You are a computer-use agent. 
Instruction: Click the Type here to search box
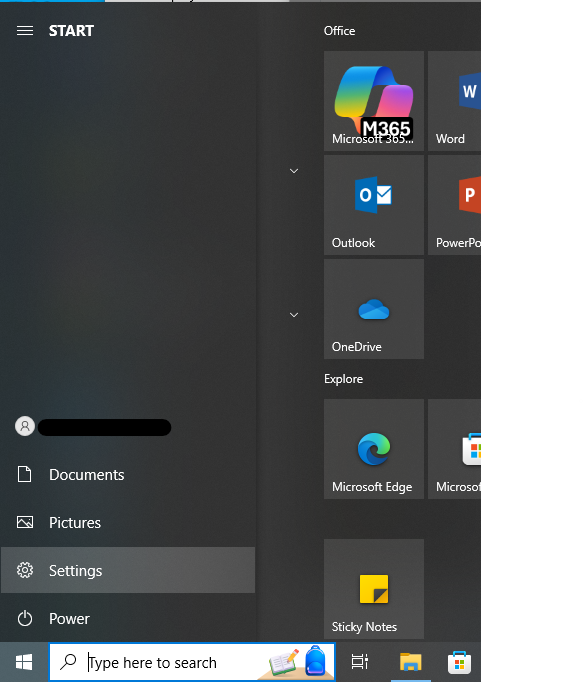coord(192,662)
